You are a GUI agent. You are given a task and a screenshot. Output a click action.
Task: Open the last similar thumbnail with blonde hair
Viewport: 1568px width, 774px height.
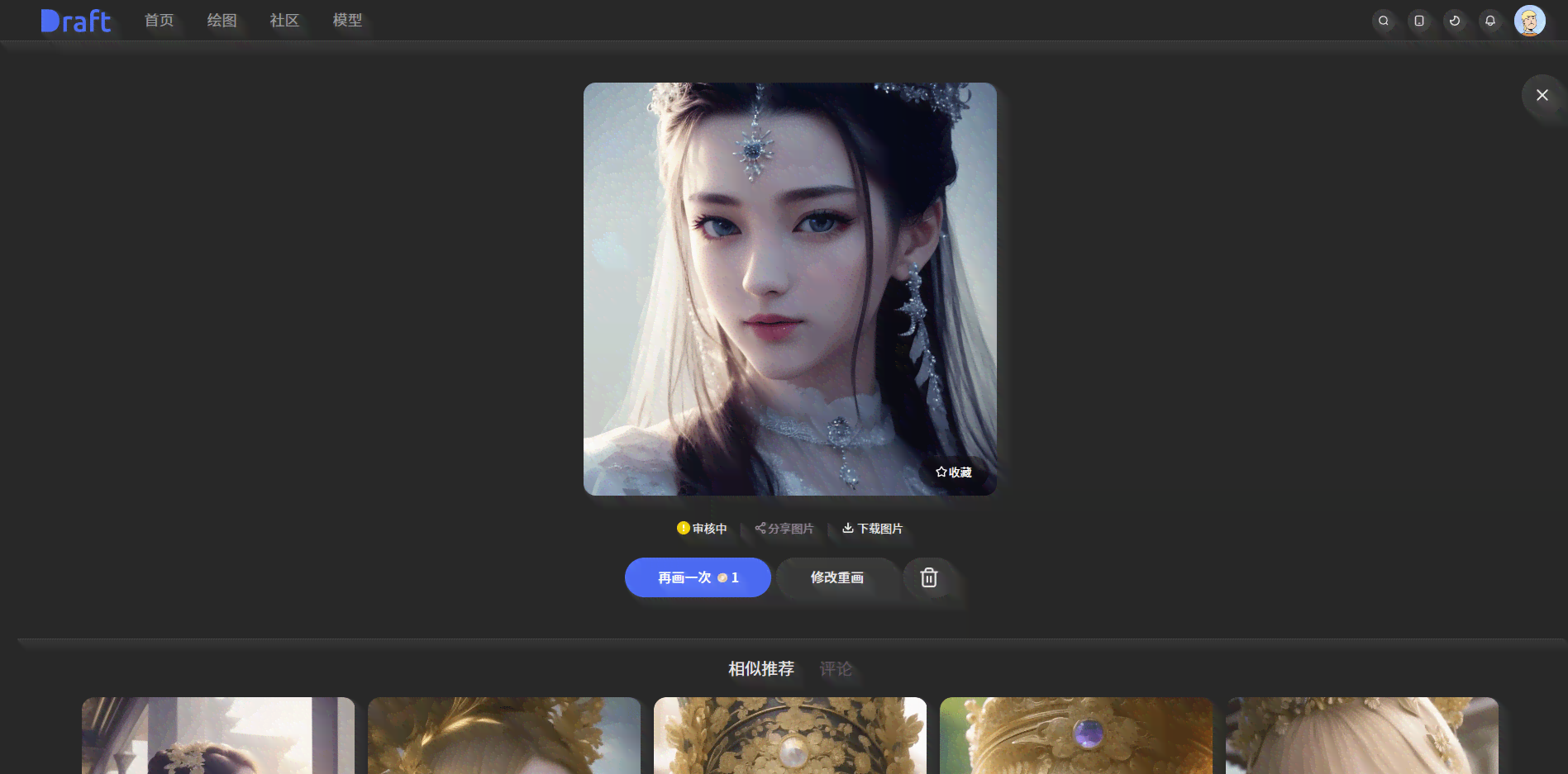pos(1362,735)
